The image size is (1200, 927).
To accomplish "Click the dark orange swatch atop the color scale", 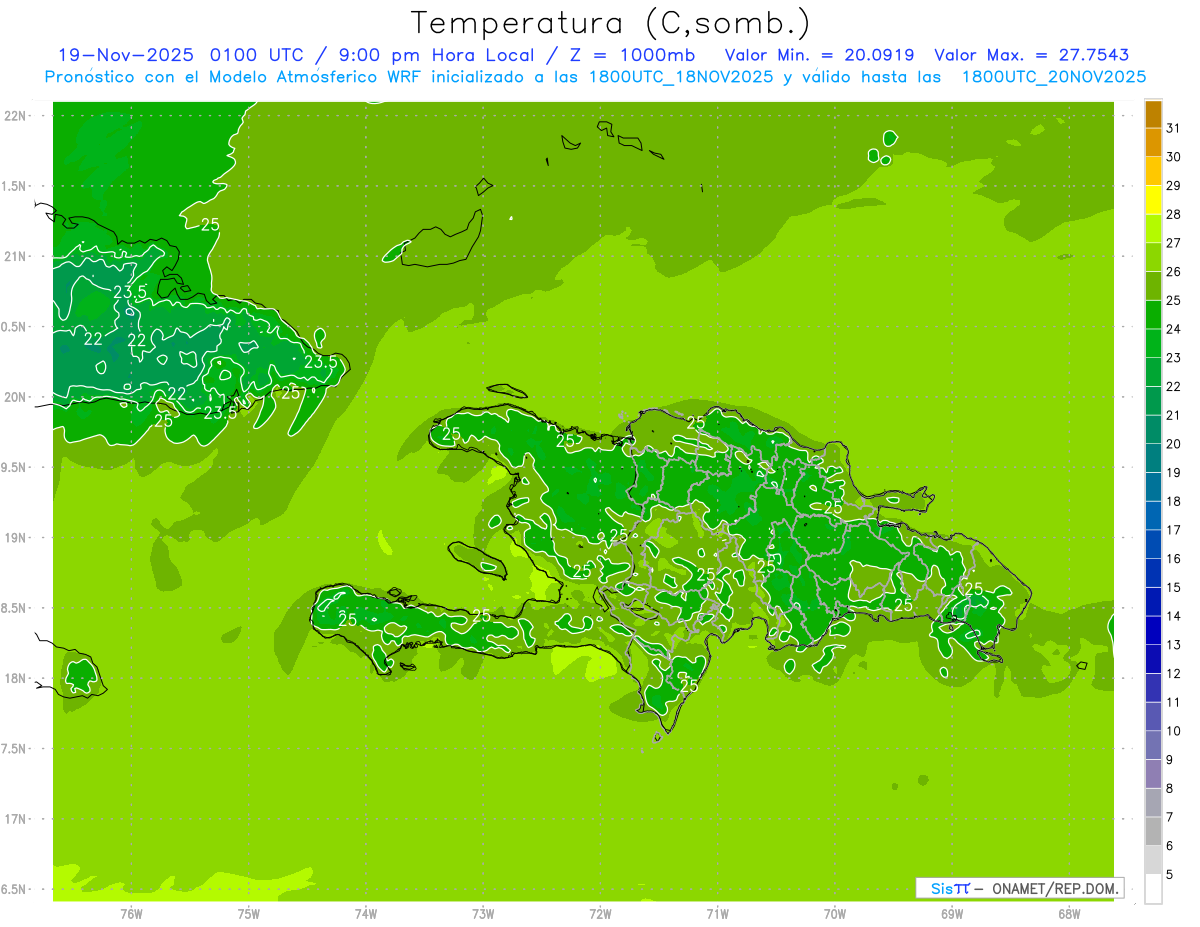I will [x=1153, y=114].
